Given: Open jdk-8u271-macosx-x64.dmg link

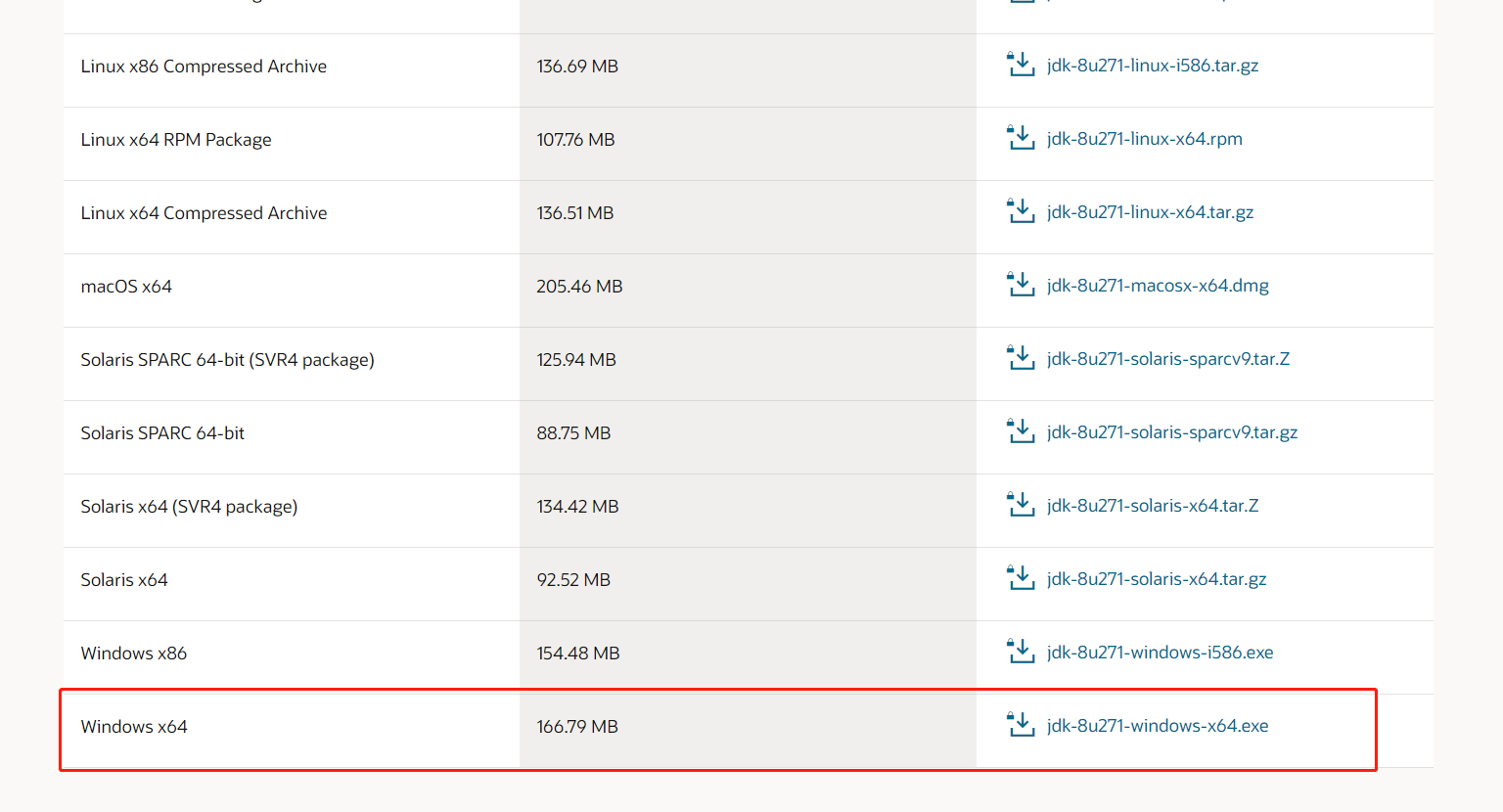Looking at the screenshot, I should pyautogui.click(x=1158, y=286).
